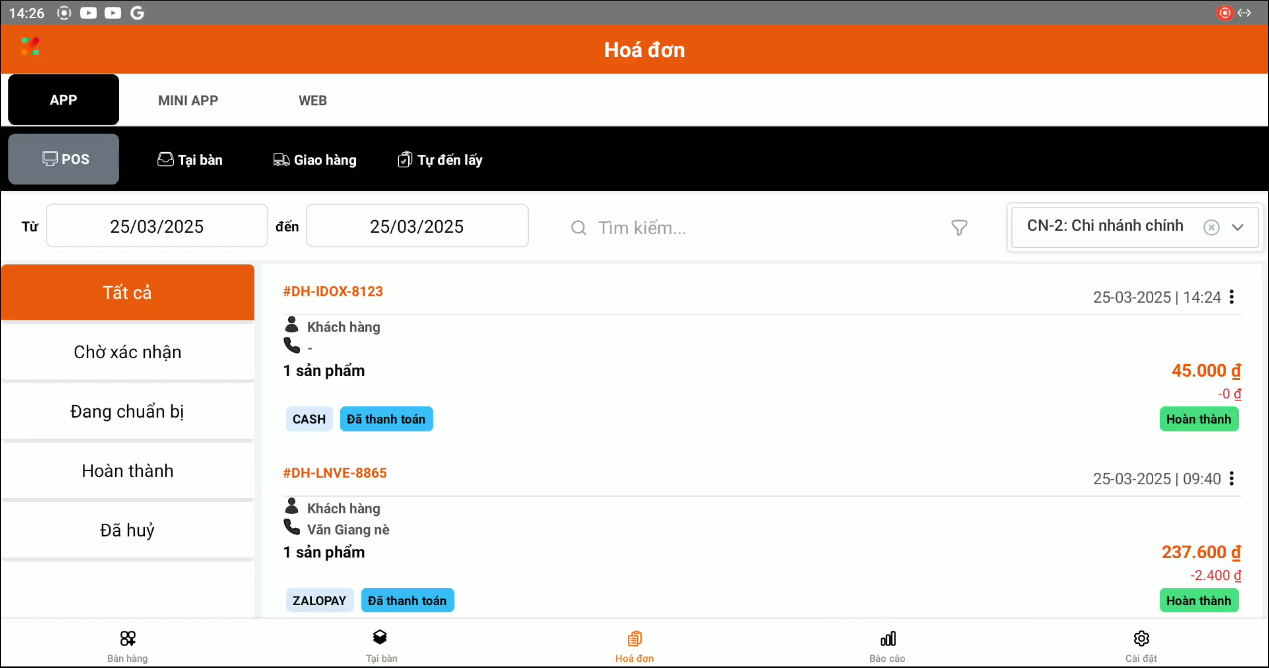Clear the CN-2 branch selection
The width and height of the screenshot is (1269, 668).
pos(1211,227)
